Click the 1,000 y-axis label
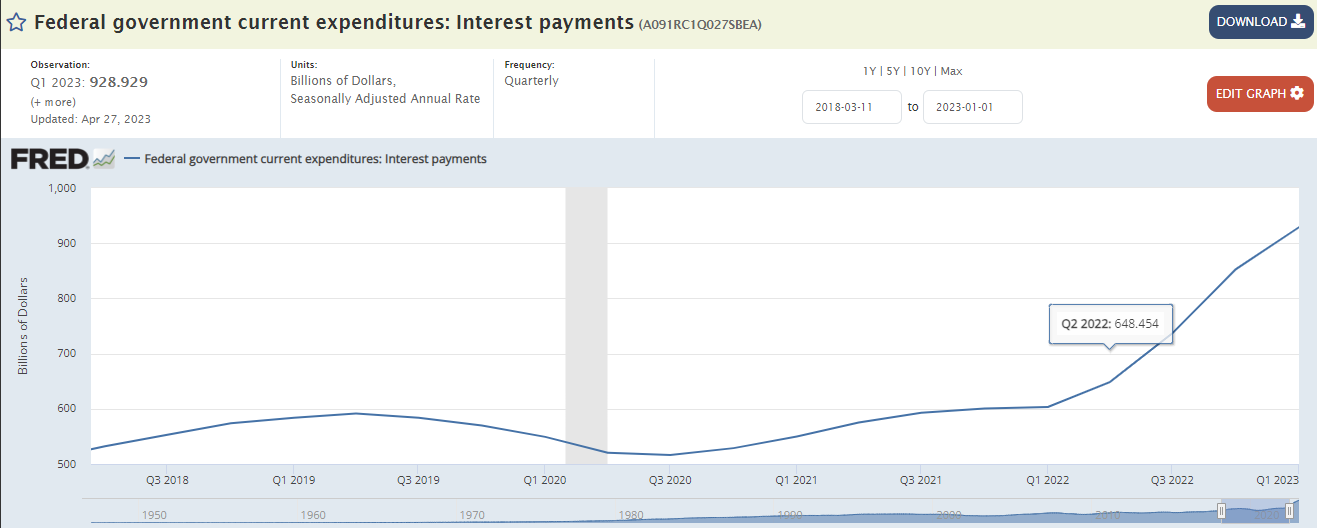Screen dimensions: 1317x528 (x=63, y=188)
